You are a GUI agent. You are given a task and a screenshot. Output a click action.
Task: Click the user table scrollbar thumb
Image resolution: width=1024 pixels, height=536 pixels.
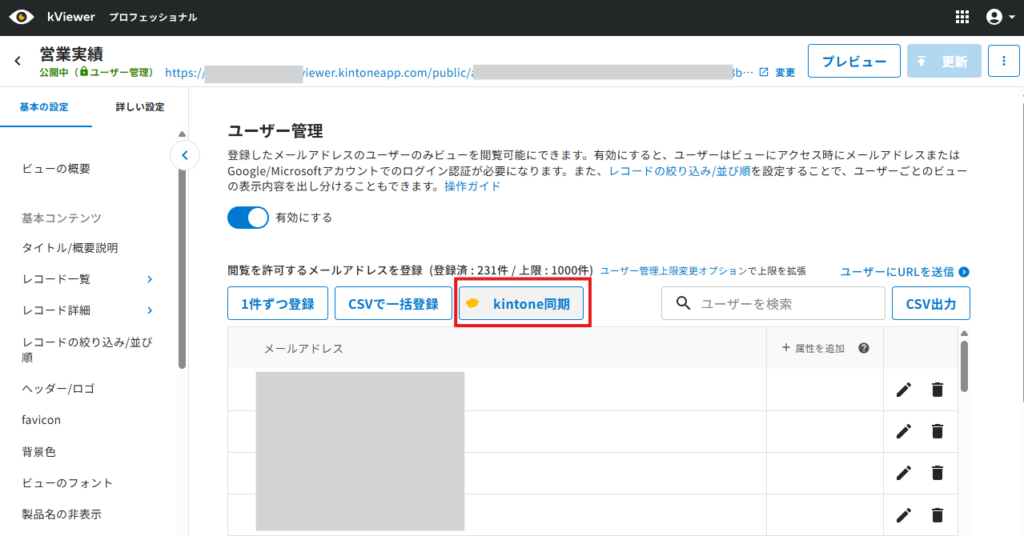click(964, 366)
